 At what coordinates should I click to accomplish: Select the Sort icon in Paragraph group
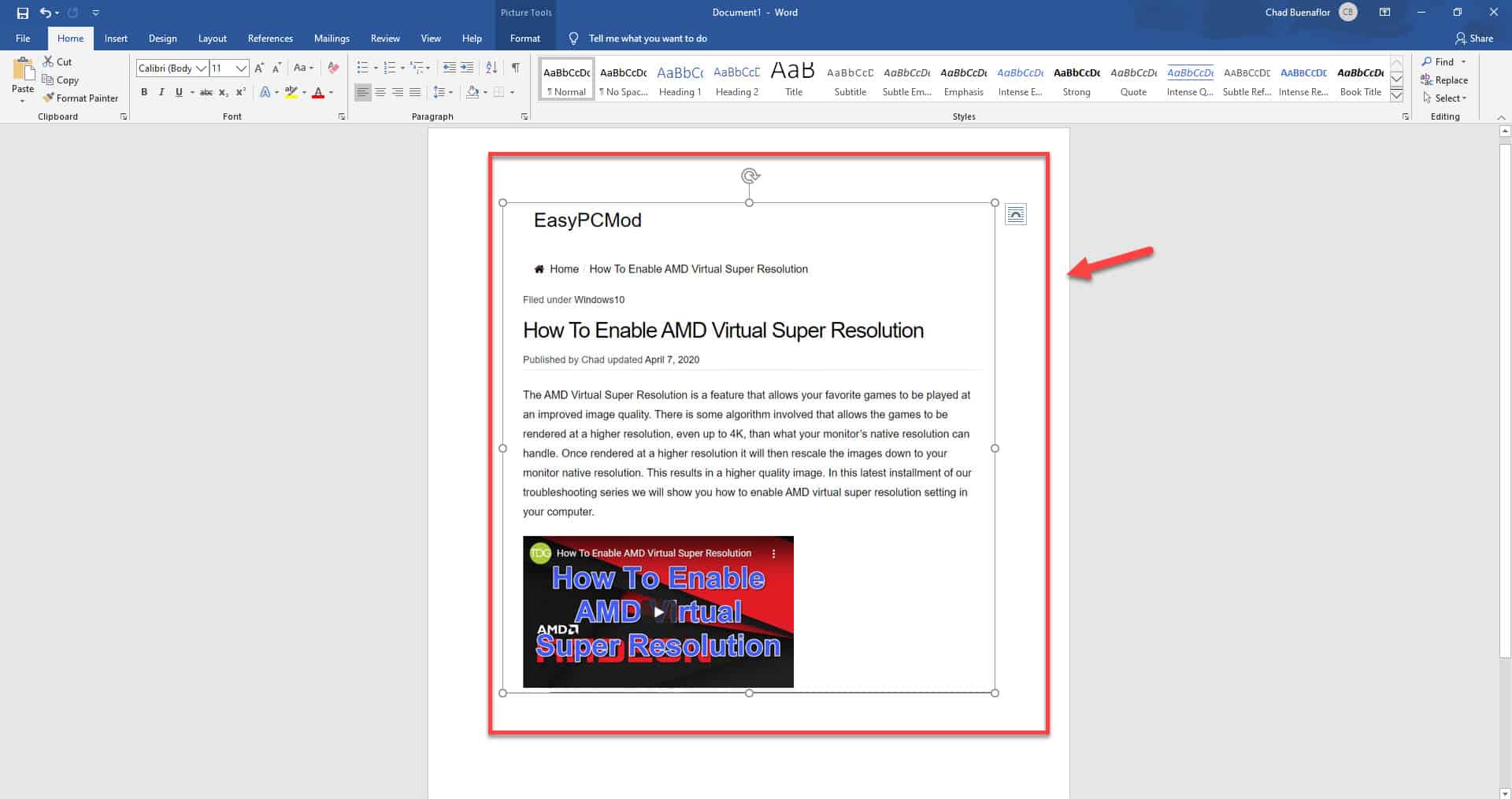pyautogui.click(x=491, y=68)
